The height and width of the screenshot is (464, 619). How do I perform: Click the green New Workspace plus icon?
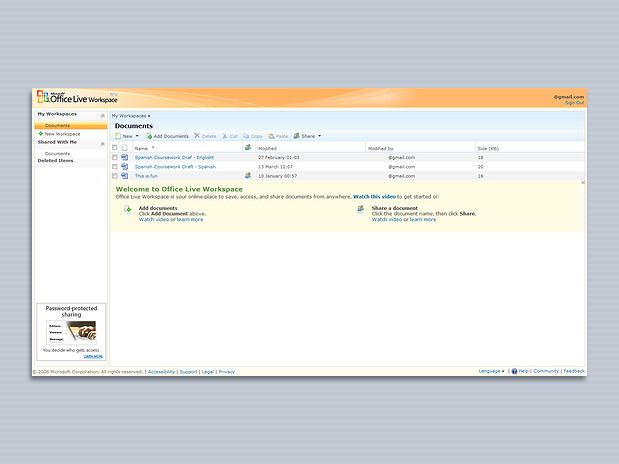click(40, 133)
